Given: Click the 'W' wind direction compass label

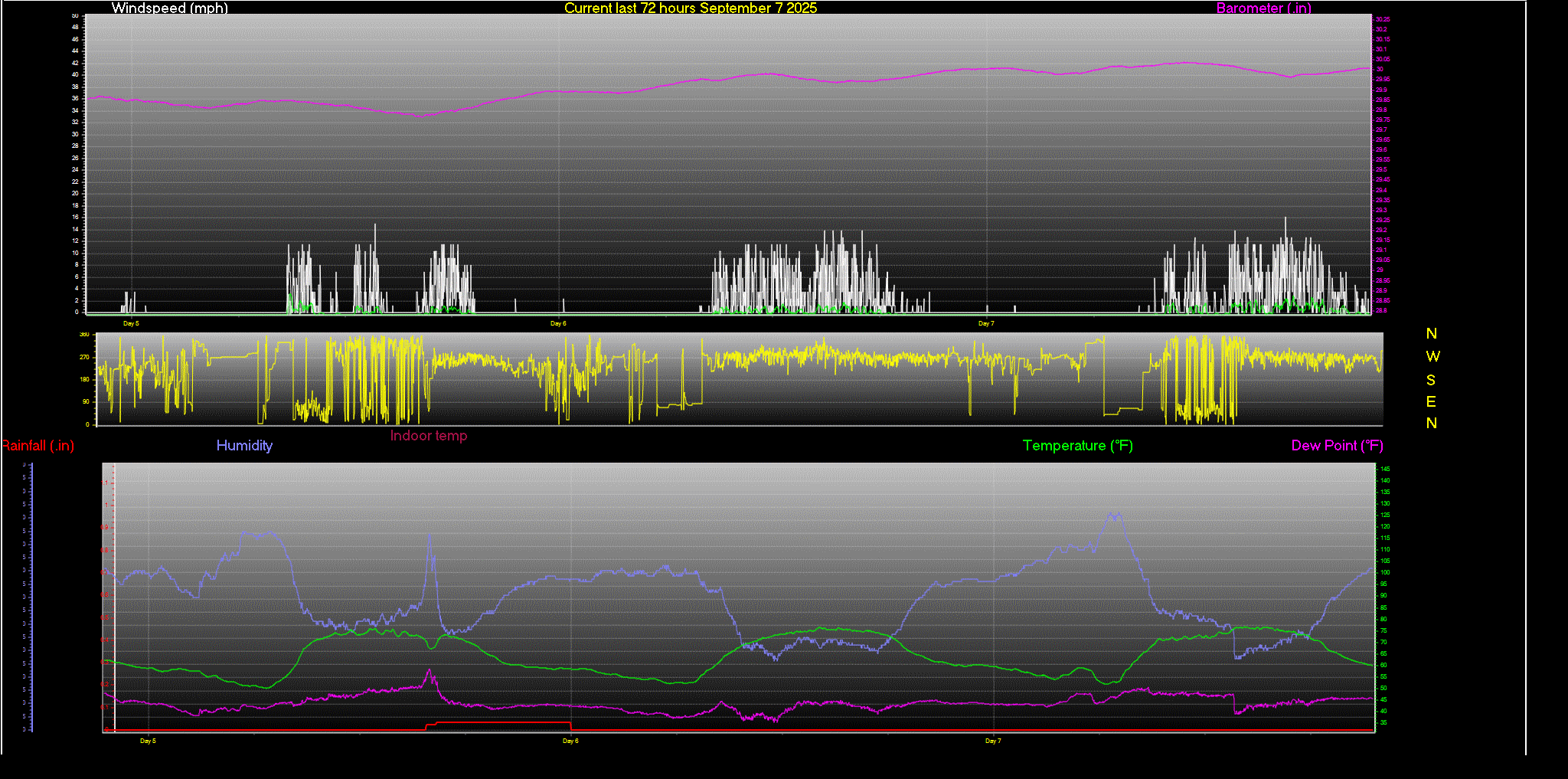Looking at the screenshot, I should pos(1432,356).
